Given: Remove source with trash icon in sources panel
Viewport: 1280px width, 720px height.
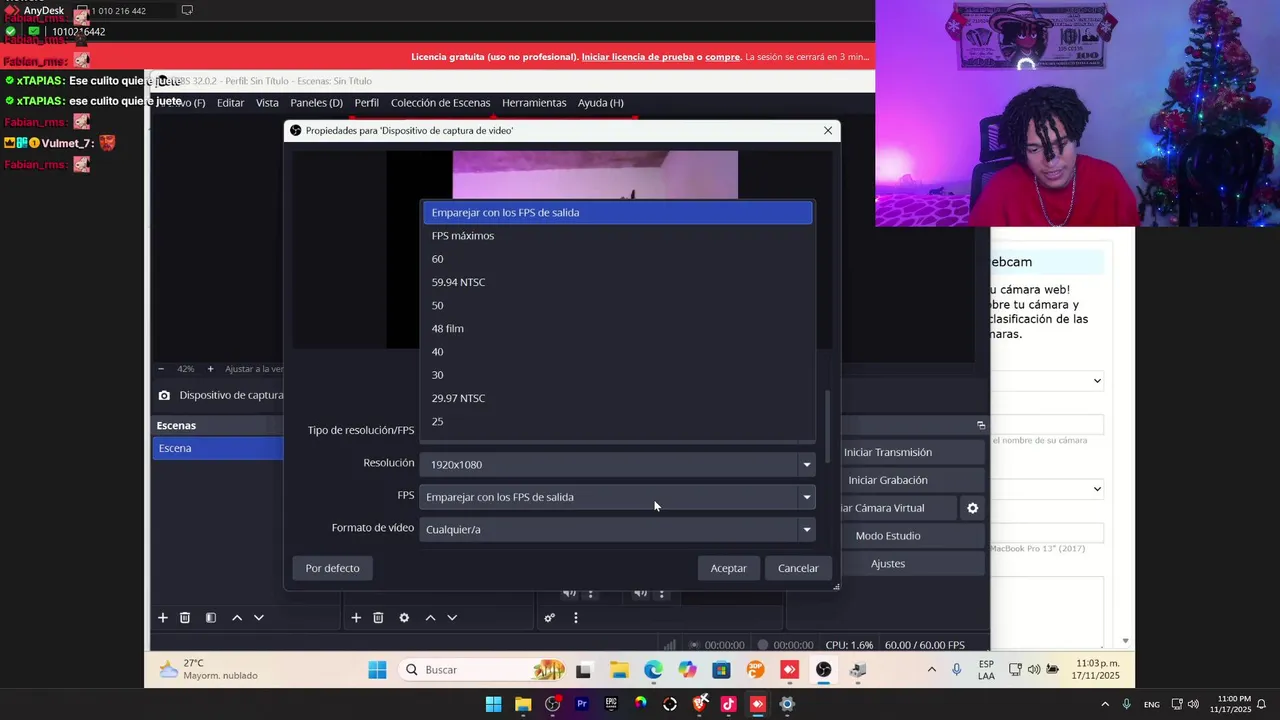Looking at the screenshot, I should point(378,618).
